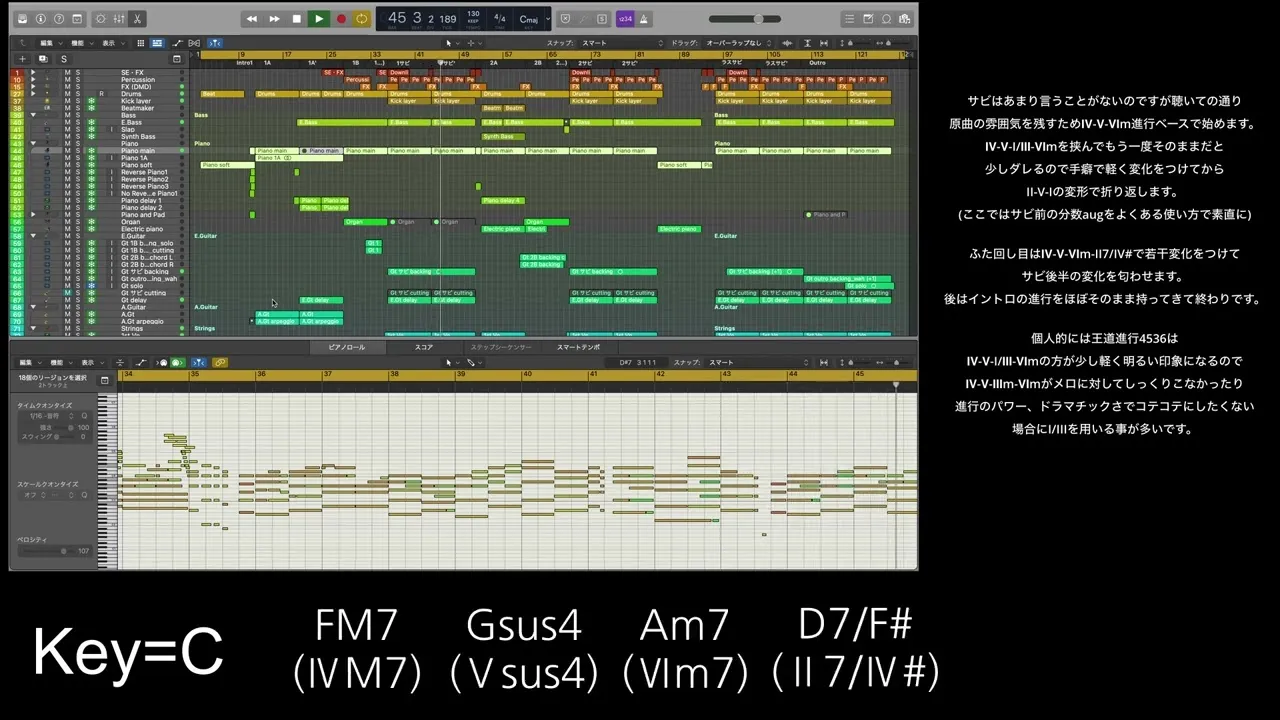Toggle the yellow Cycle mode button

(x=361, y=18)
